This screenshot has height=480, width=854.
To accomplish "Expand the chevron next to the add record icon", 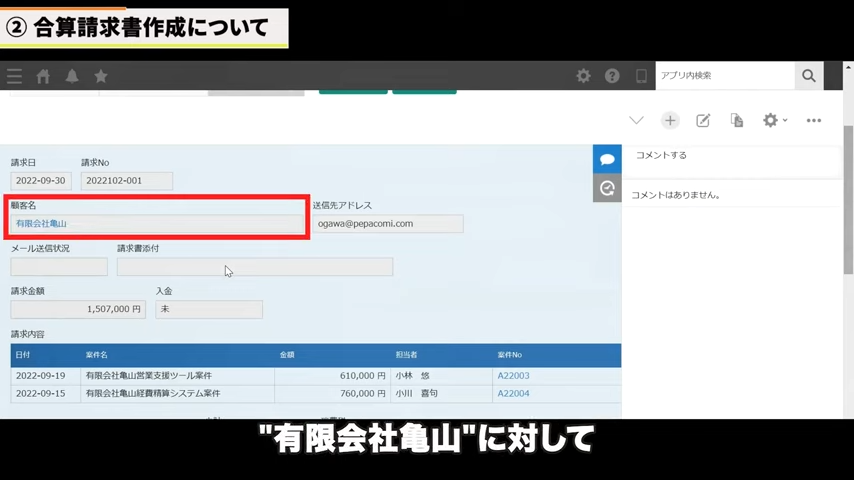I will pos(636,120).
